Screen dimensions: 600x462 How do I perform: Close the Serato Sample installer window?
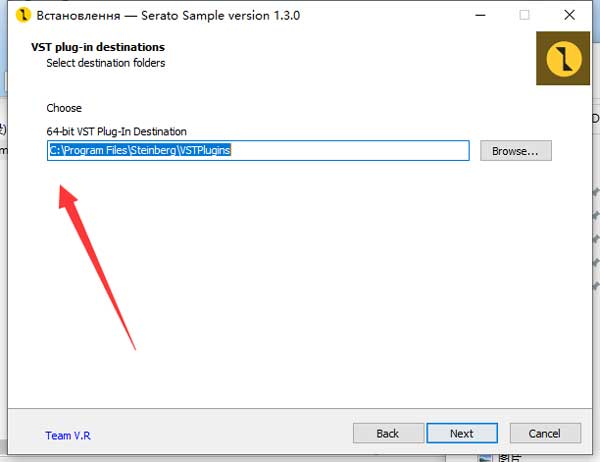tap(571, 16)
